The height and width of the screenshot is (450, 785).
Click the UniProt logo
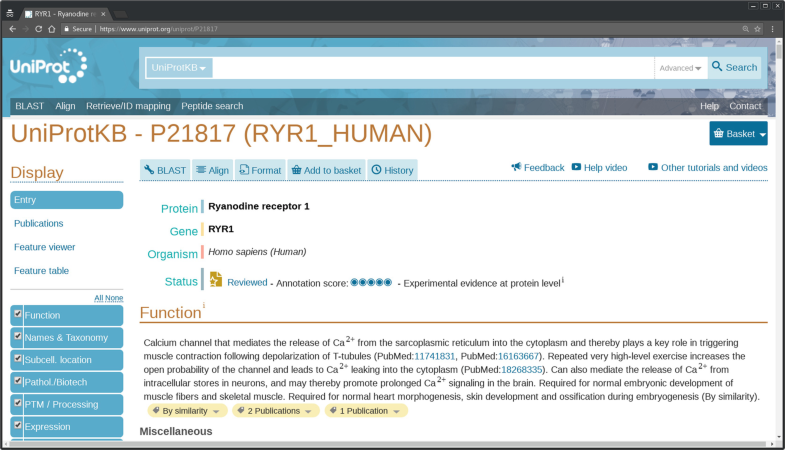(48, 67)
